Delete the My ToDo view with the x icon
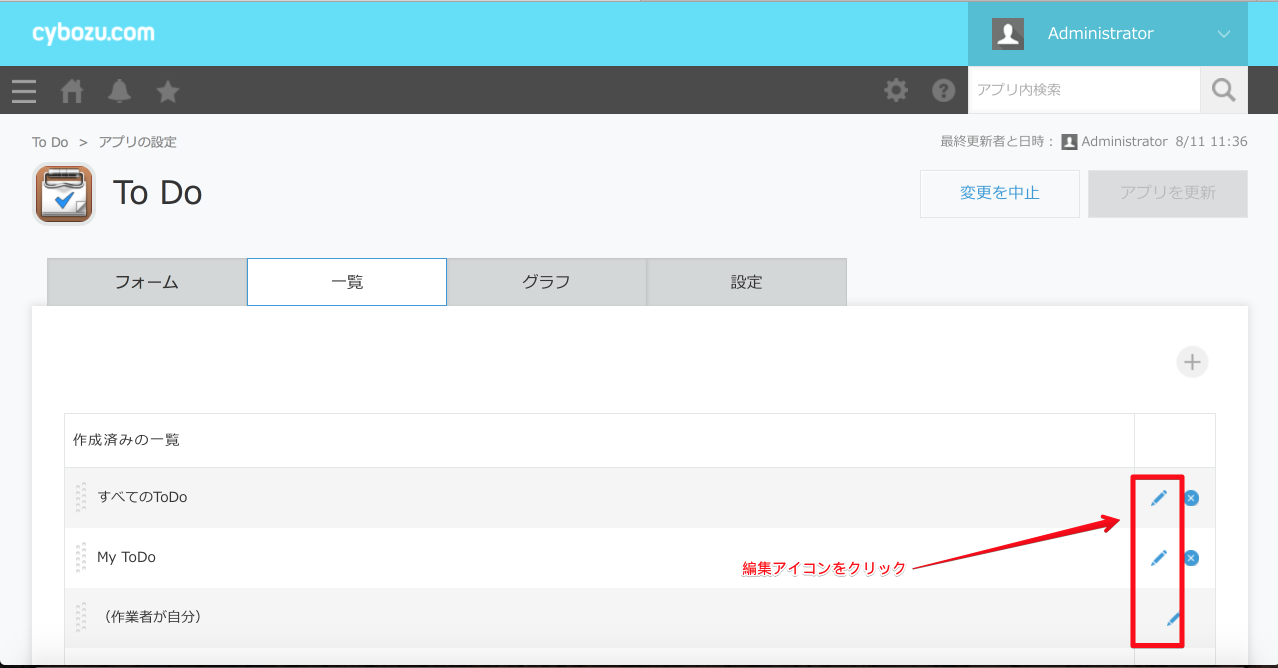Viewport: 1278px width, 668px height. [1191, 557]
